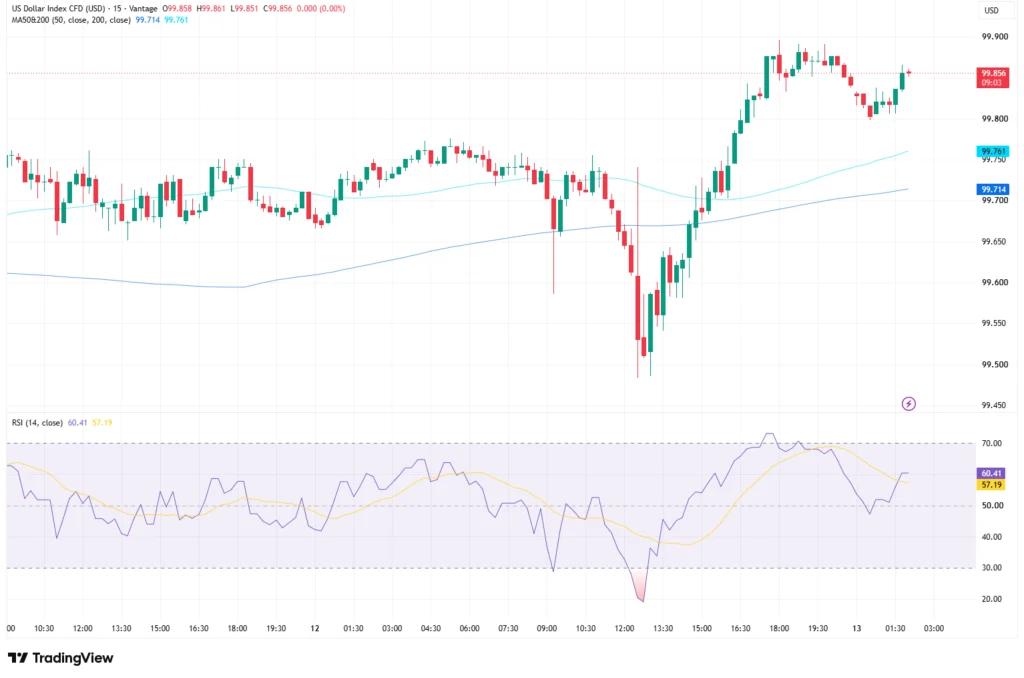Viewport: 1024px width, 678px height.
Task: Click the 03:00 label at right of time axis
Action: 933,628
